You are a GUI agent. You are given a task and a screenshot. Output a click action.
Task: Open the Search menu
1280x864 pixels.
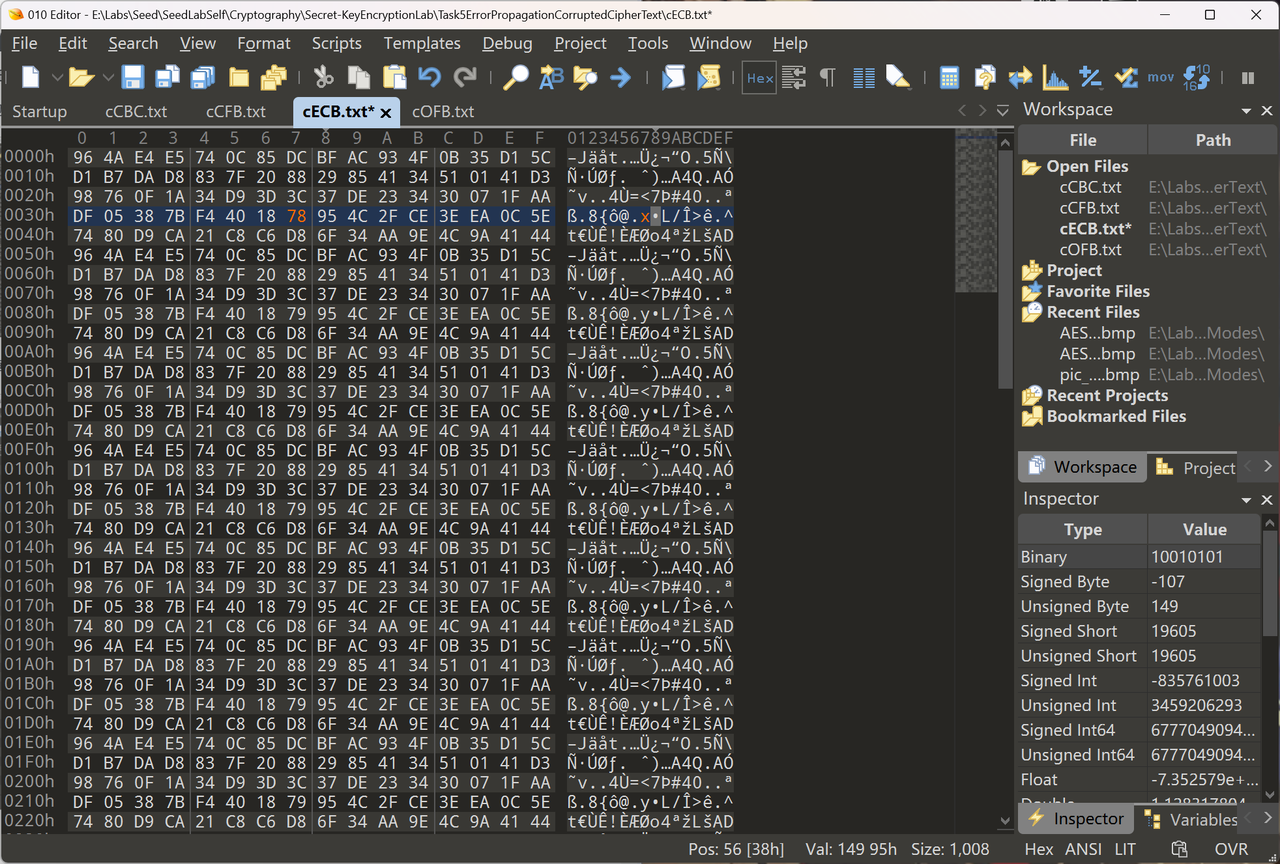[x=133, y=43]
